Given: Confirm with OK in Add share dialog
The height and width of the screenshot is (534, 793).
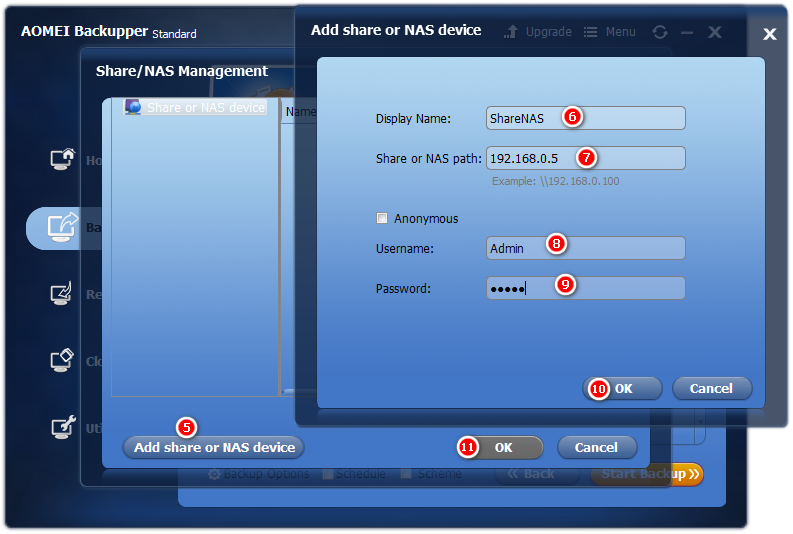Looking at the screenshot, I should pos(623,388).
